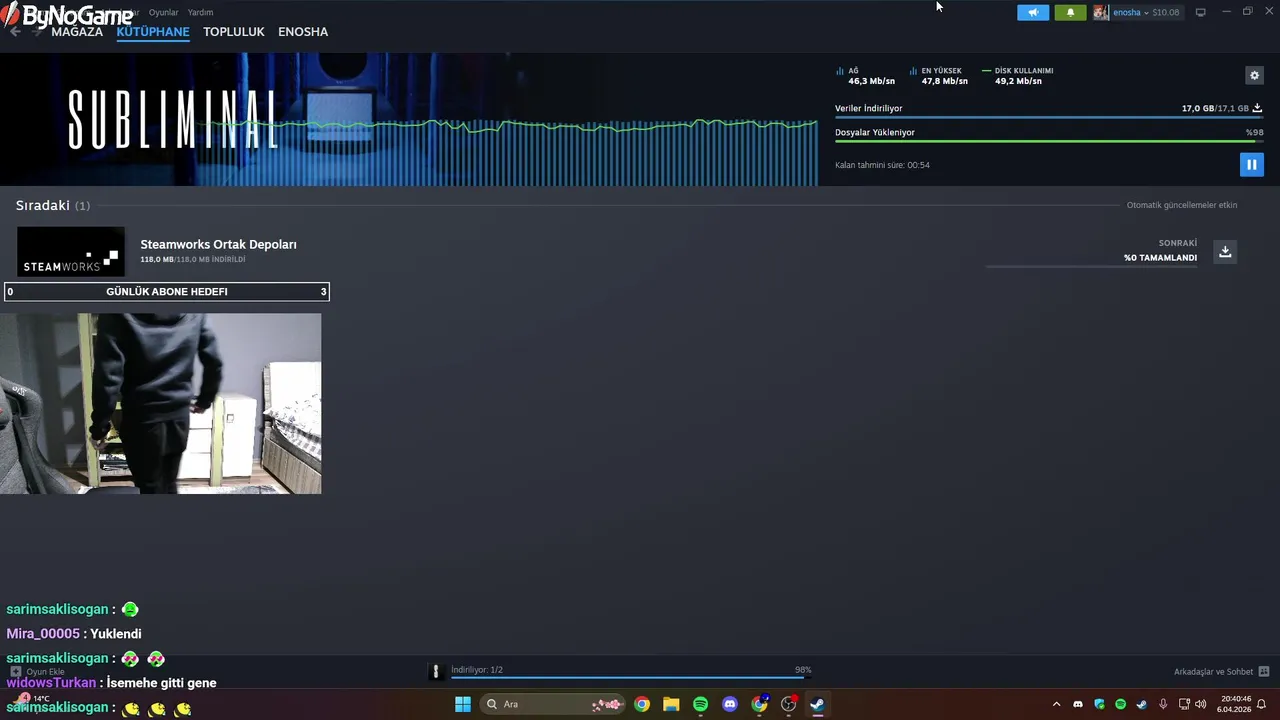Viewport: 1280px width, 720px height.
Task: Click the Sıradaki (1) queue heading
Action: tap(53, 205)
